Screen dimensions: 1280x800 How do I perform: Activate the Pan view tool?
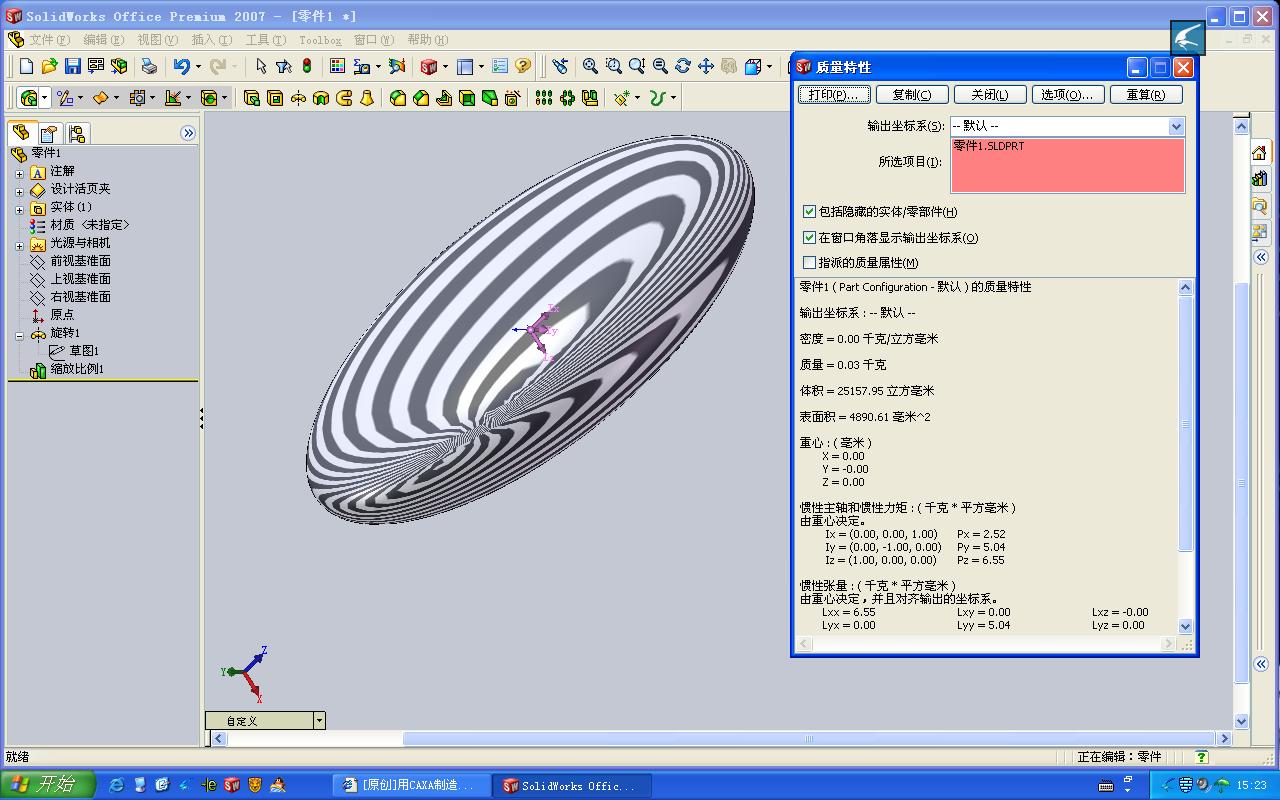tap(706, 66)
